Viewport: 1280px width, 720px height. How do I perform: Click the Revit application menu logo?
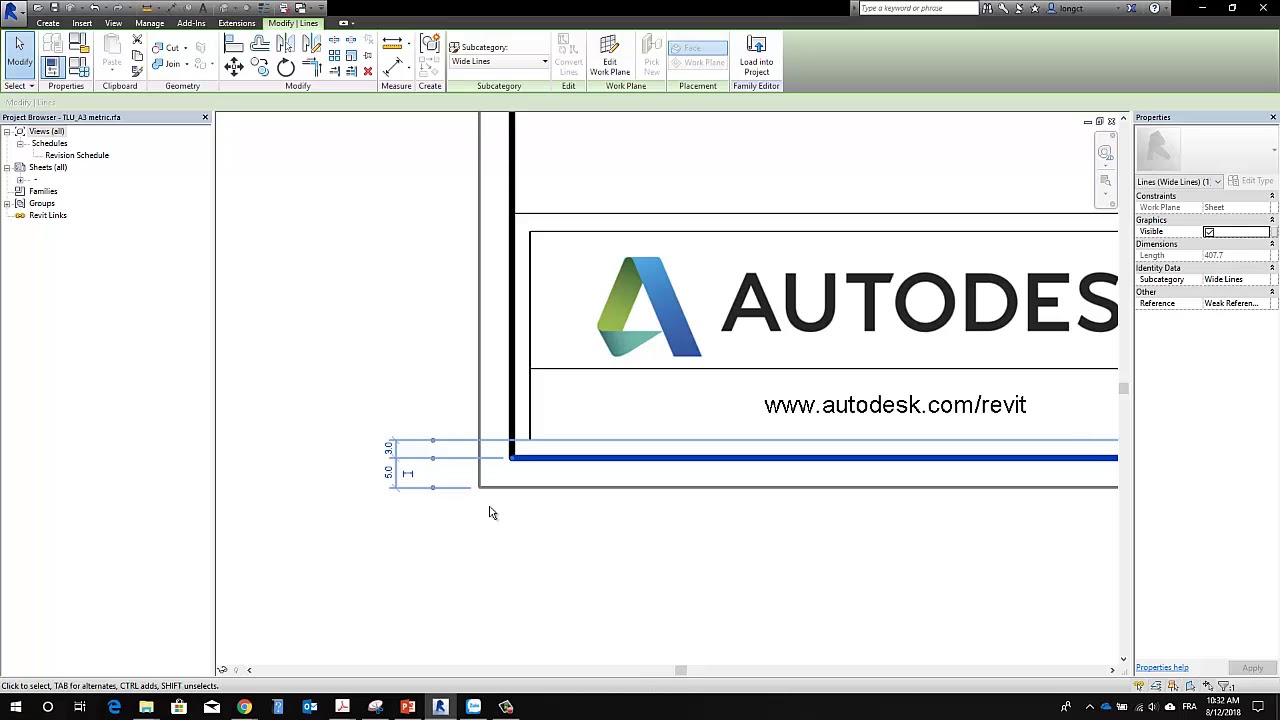[12, 12]
